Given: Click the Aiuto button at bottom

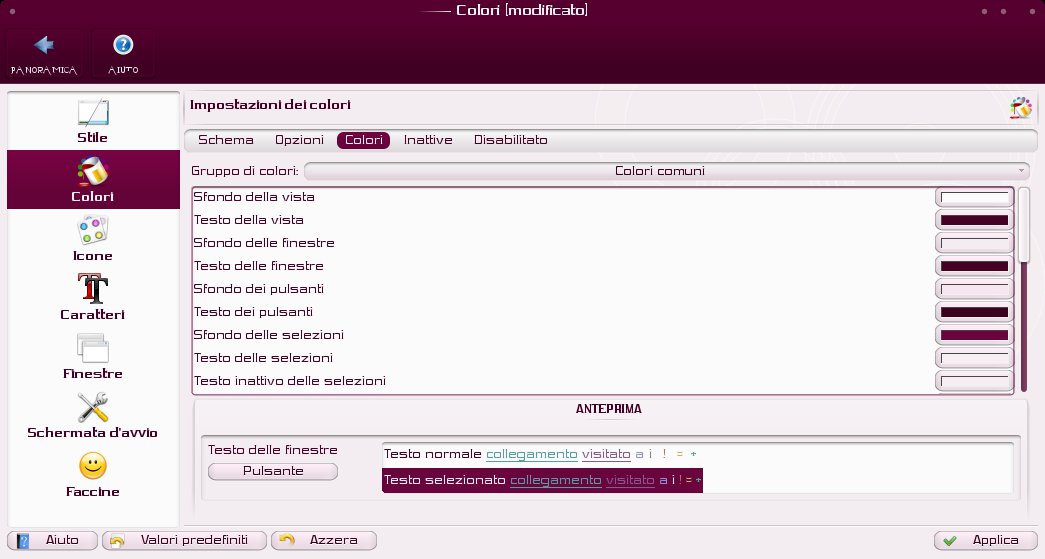Looking at the screenshot, I should 53,540.
